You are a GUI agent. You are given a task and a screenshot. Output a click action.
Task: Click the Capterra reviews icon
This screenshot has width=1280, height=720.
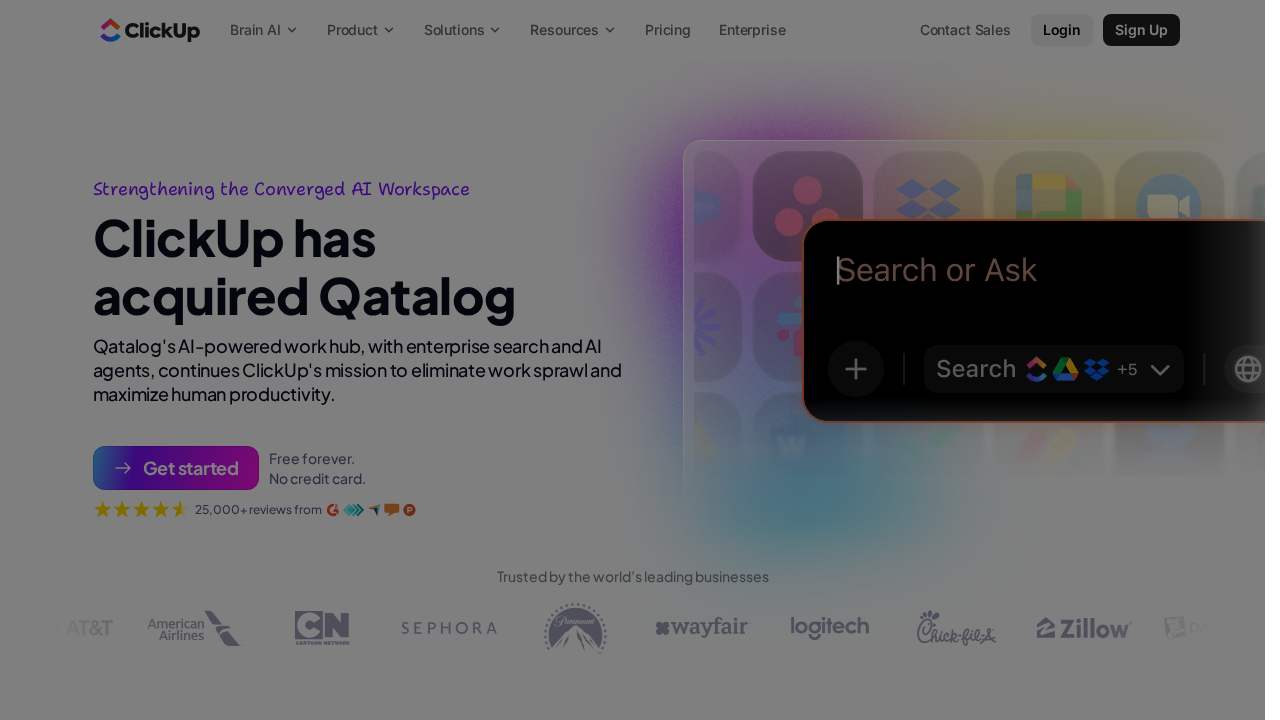pyautogui.click(x=353, y=509)
